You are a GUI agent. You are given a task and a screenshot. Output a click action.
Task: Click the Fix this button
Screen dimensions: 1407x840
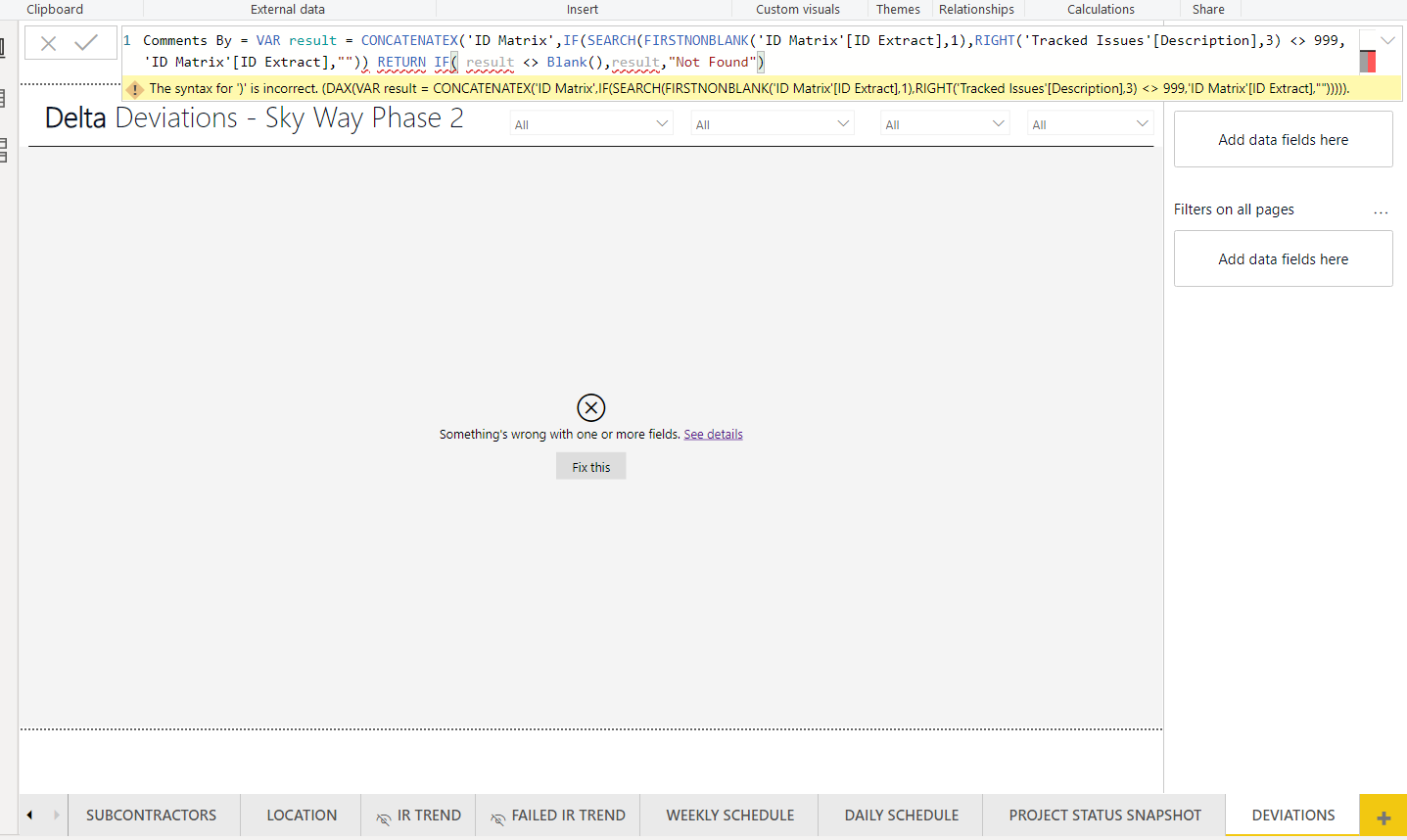tap(591, 467)
